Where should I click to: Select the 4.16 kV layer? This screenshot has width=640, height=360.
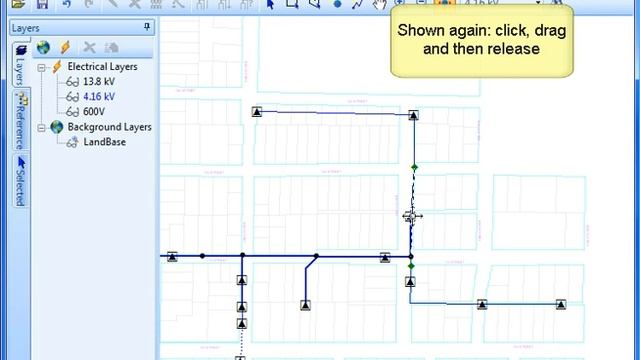tap(99, 97)
